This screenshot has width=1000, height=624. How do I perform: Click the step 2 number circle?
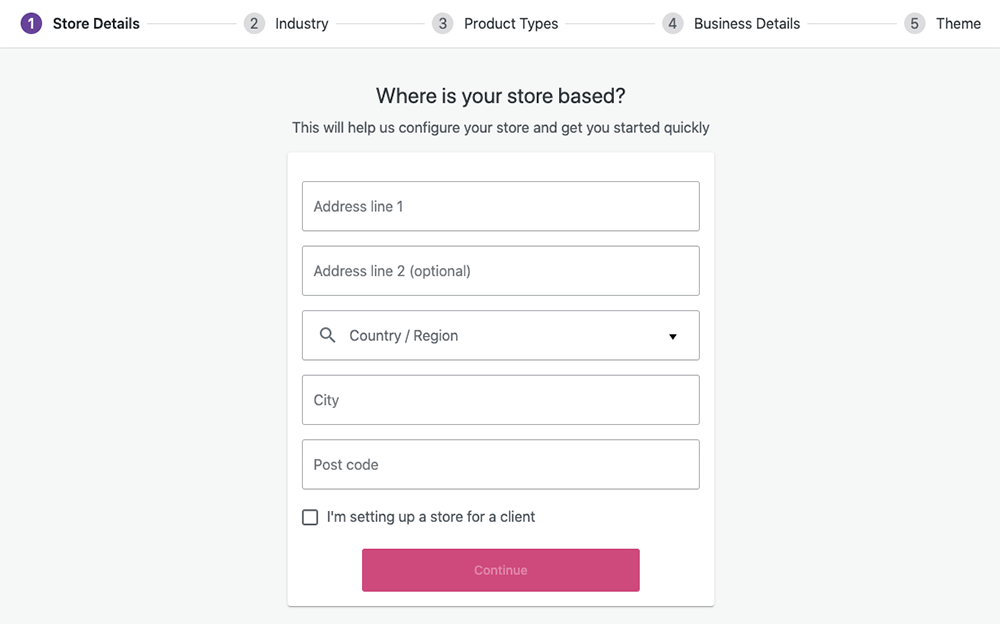(x=254, y=24)
